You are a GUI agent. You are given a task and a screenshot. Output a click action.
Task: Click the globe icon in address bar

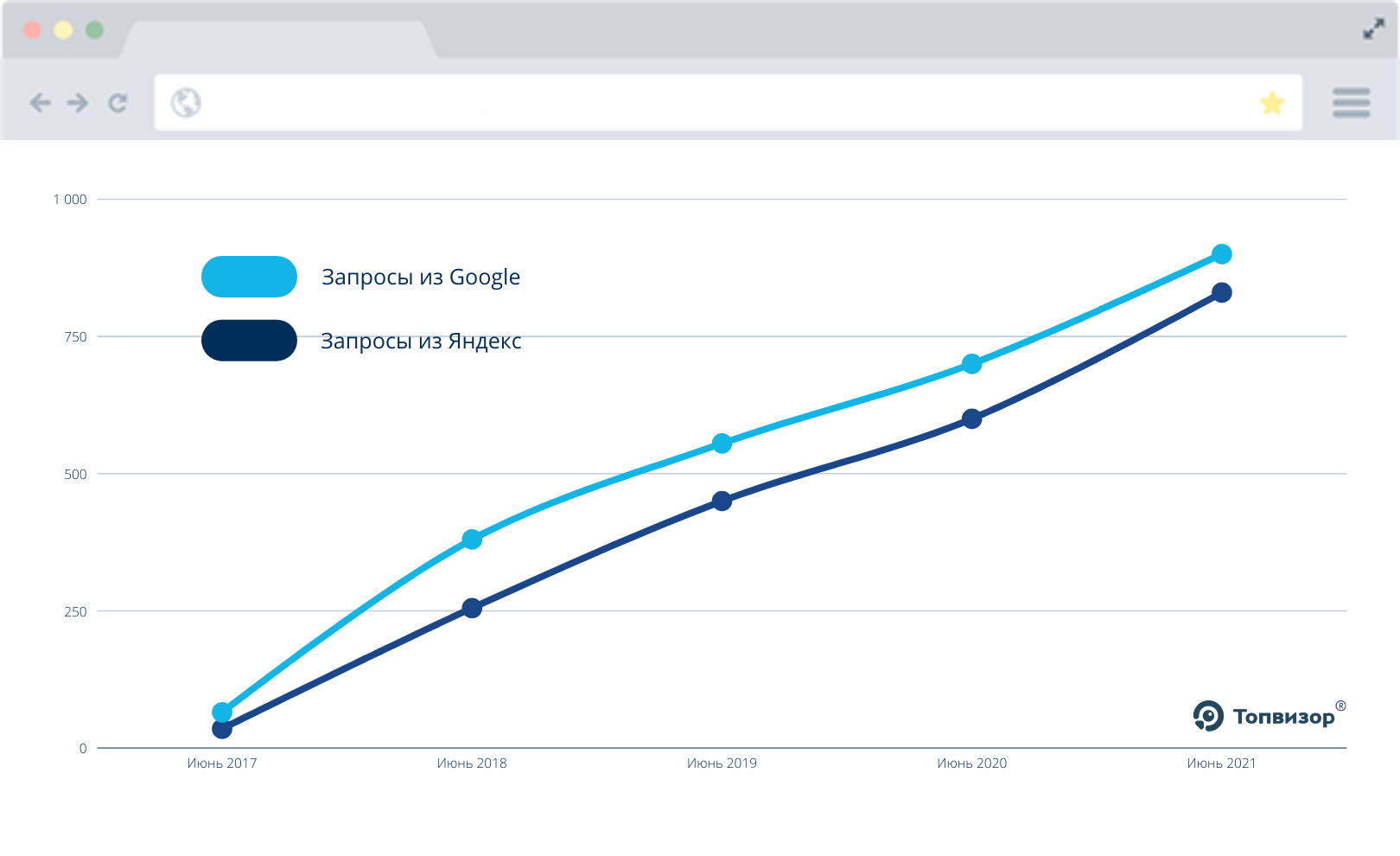186,103
